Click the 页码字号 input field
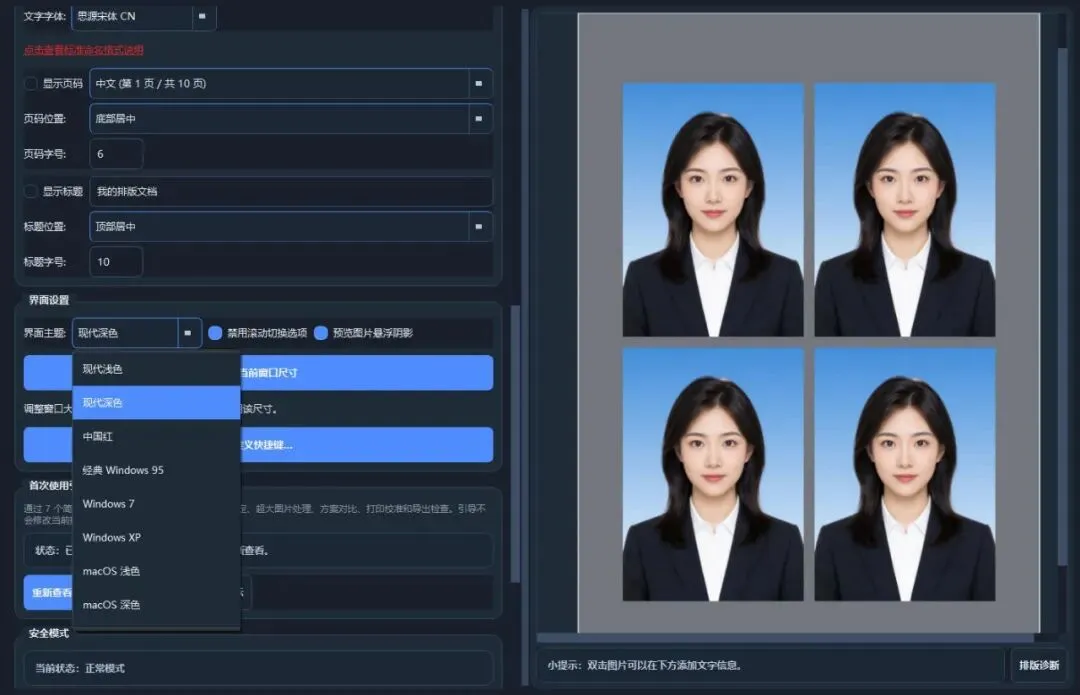Image resolution: width=1080 pixels, height=695 pixels. 116,154
